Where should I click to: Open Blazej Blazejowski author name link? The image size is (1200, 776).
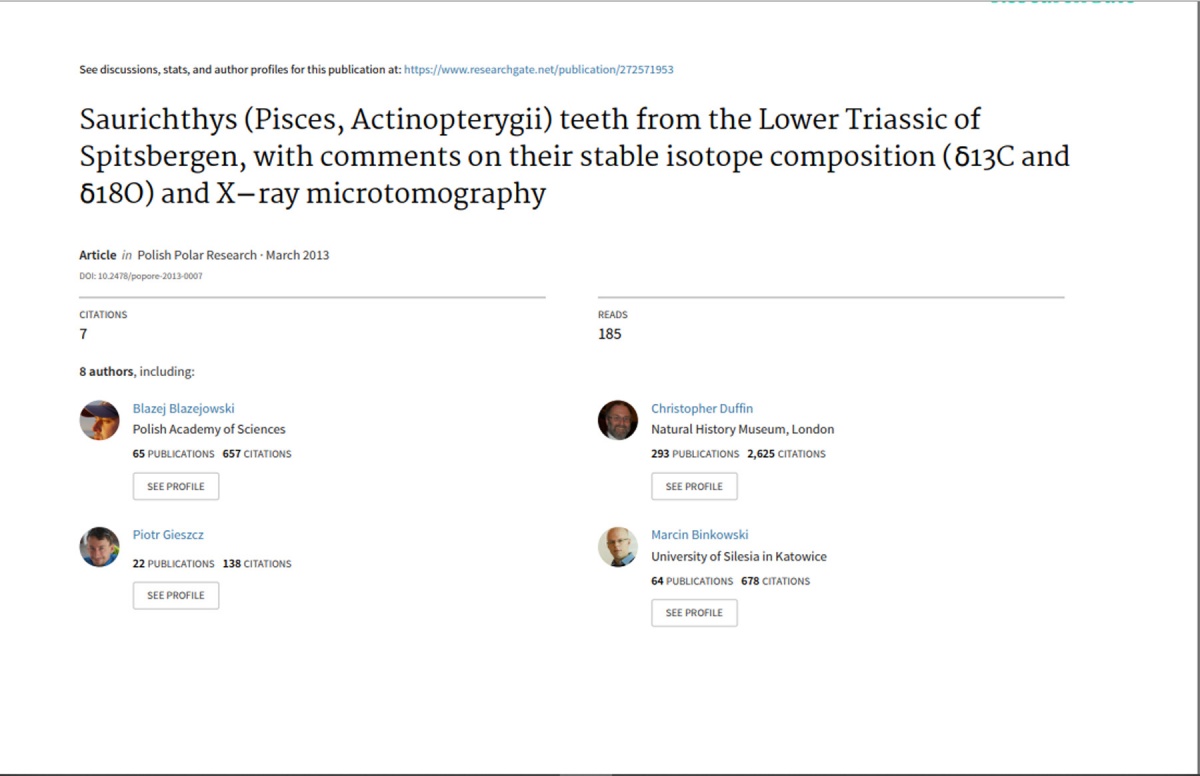coord(184,408)
